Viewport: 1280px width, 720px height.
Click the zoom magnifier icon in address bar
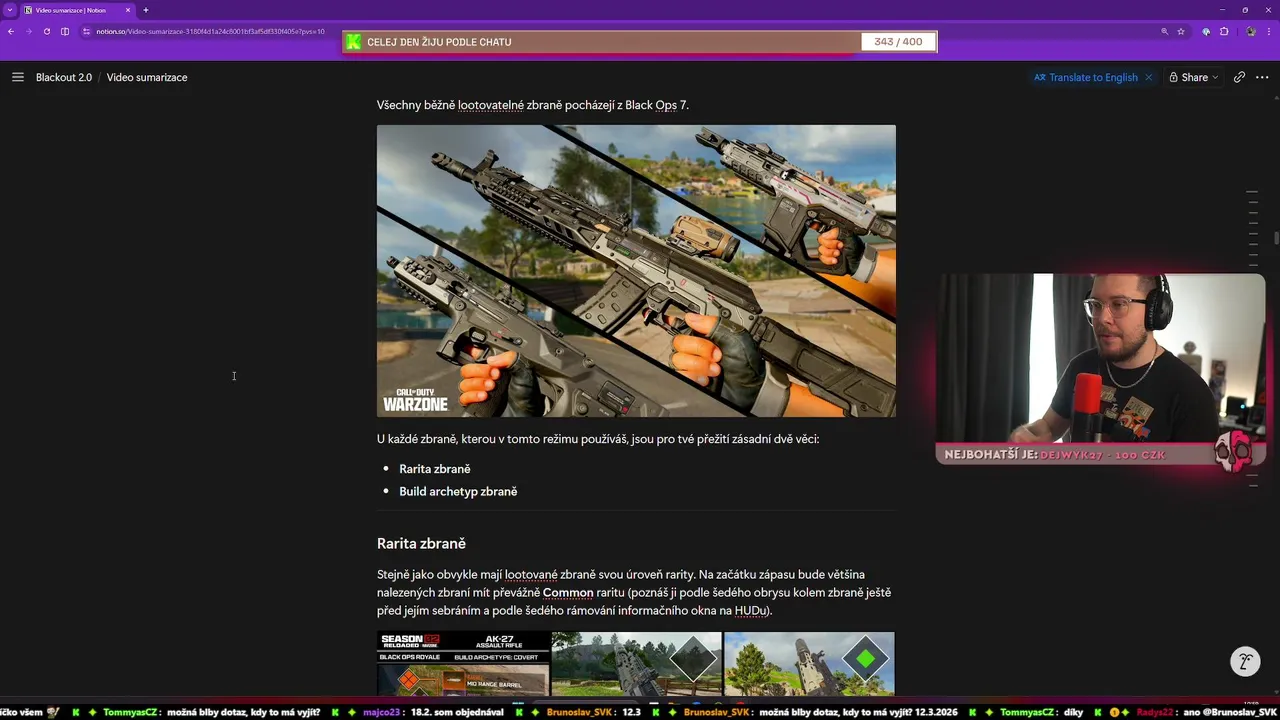(1164, 31)
